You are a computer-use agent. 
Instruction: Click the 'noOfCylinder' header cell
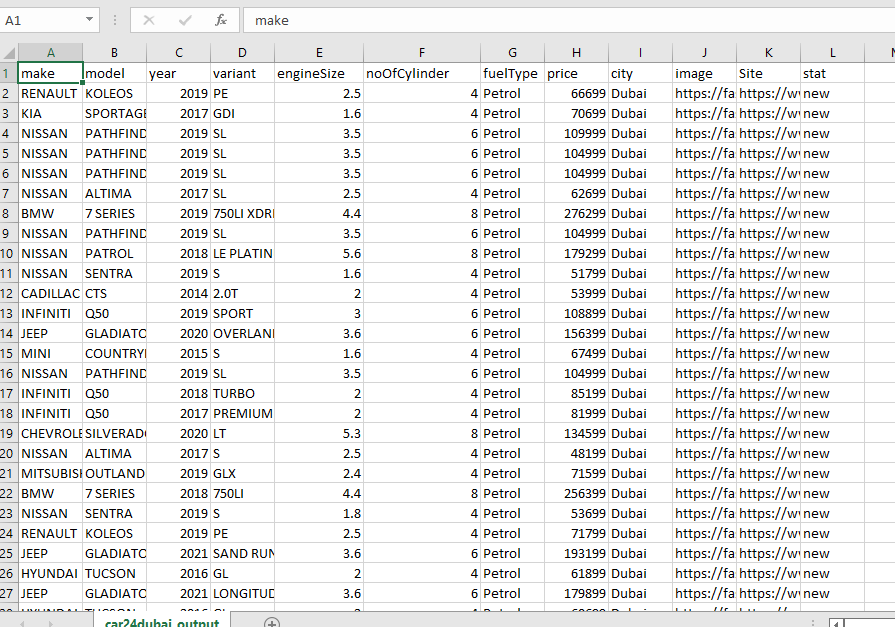[x=422, y=73]
